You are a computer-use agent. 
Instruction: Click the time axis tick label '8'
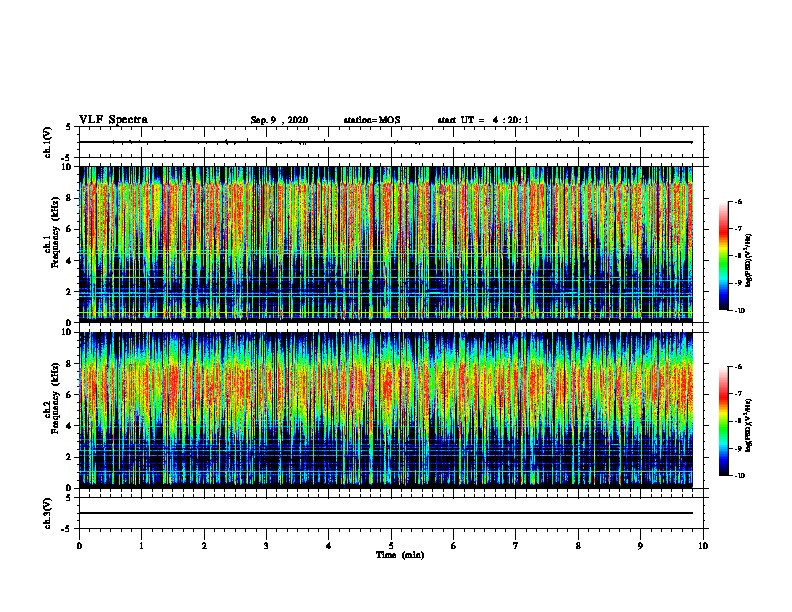(578, 545)
